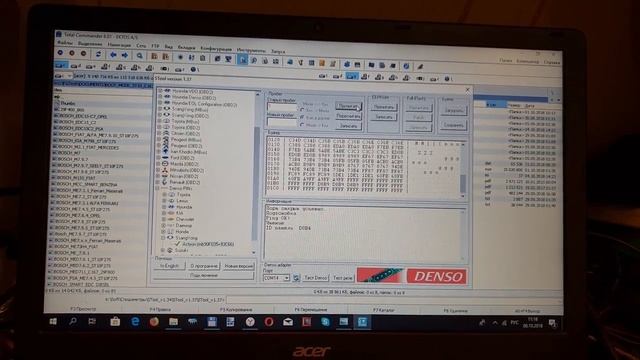Click F5 Копирование in function bar
Viewport: 640px width, 360px height.
(236, 310)
